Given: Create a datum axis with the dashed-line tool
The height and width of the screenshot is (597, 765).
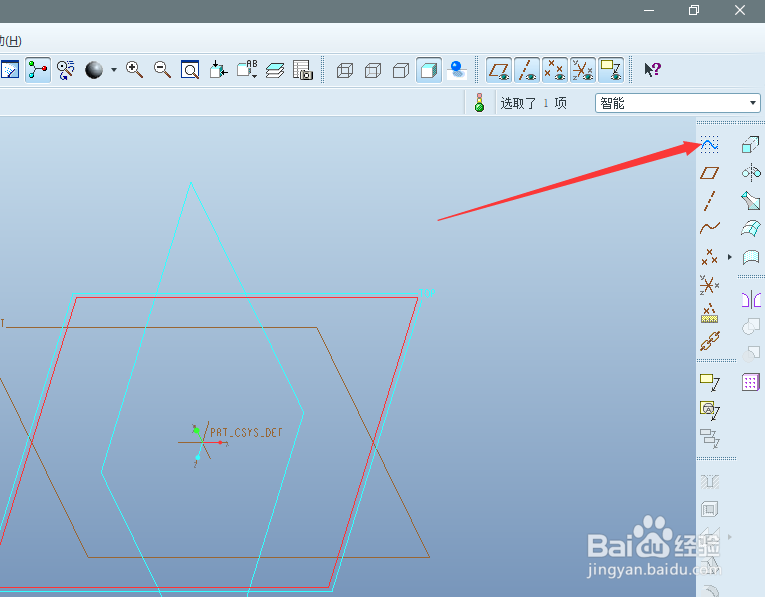Looking at the screenshot, I should tap(709, 200).
